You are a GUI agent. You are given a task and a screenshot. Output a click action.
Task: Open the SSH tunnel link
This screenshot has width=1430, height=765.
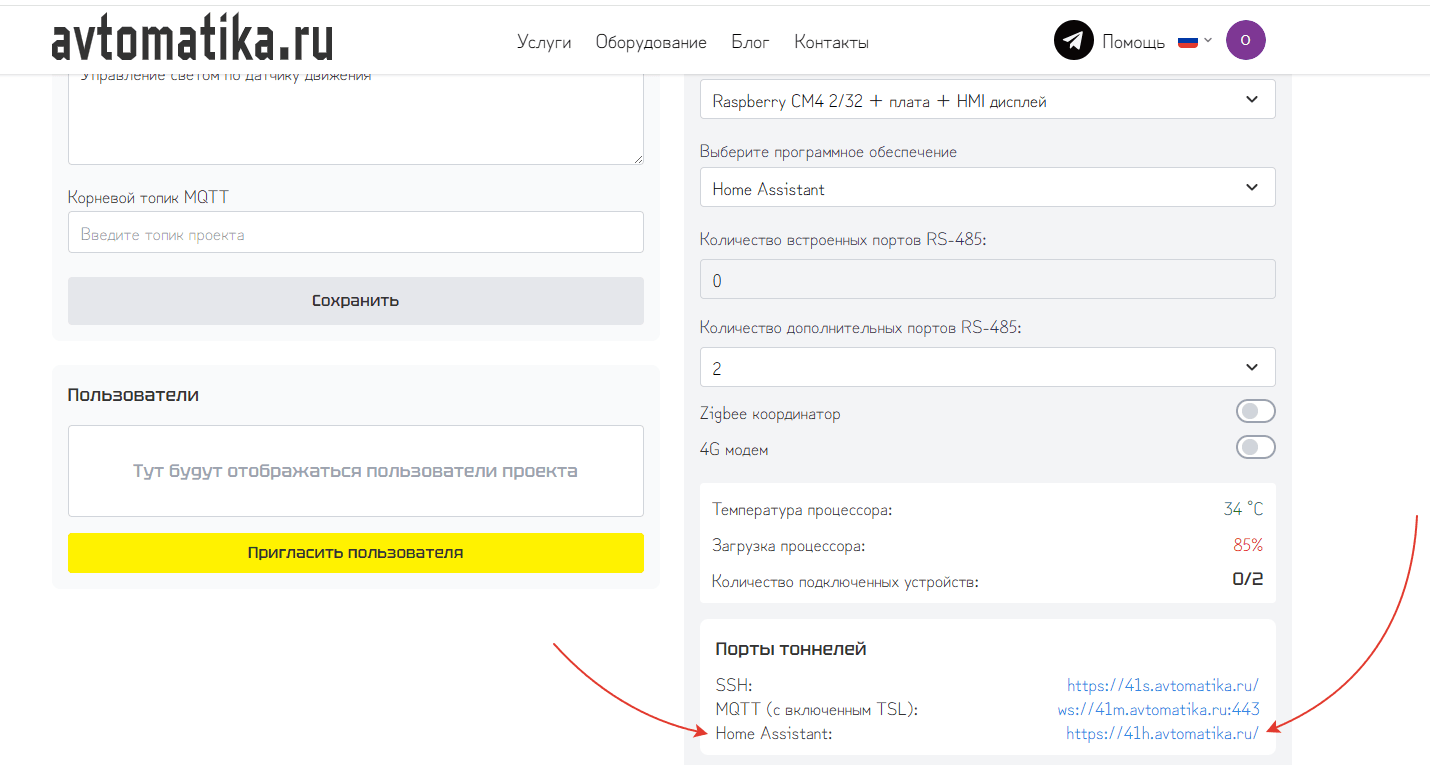pyautogui.click(x=1162, y=686)
